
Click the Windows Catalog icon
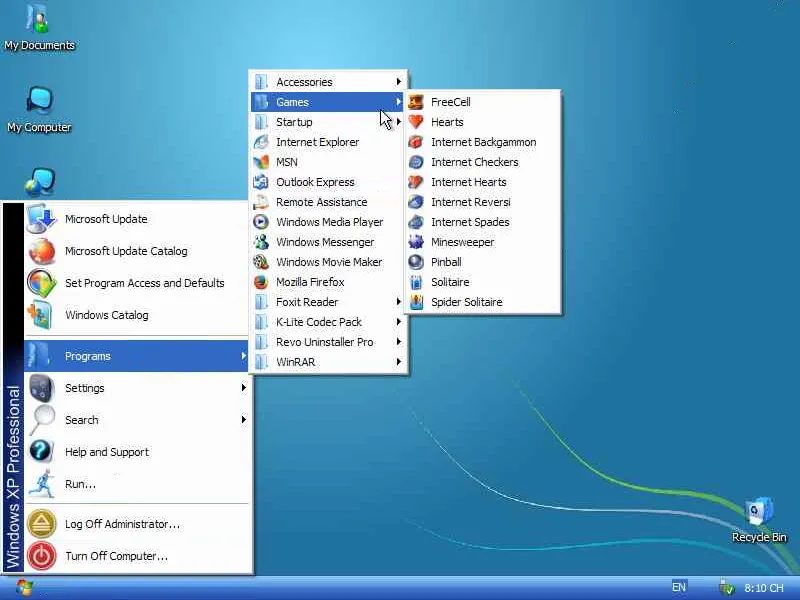(41, 315)
